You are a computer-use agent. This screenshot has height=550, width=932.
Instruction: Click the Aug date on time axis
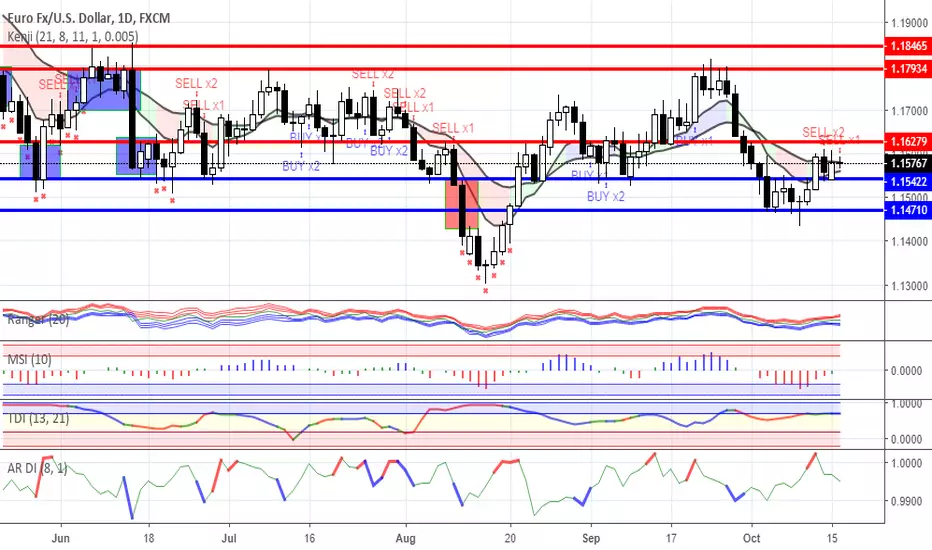tap(405, 538)
